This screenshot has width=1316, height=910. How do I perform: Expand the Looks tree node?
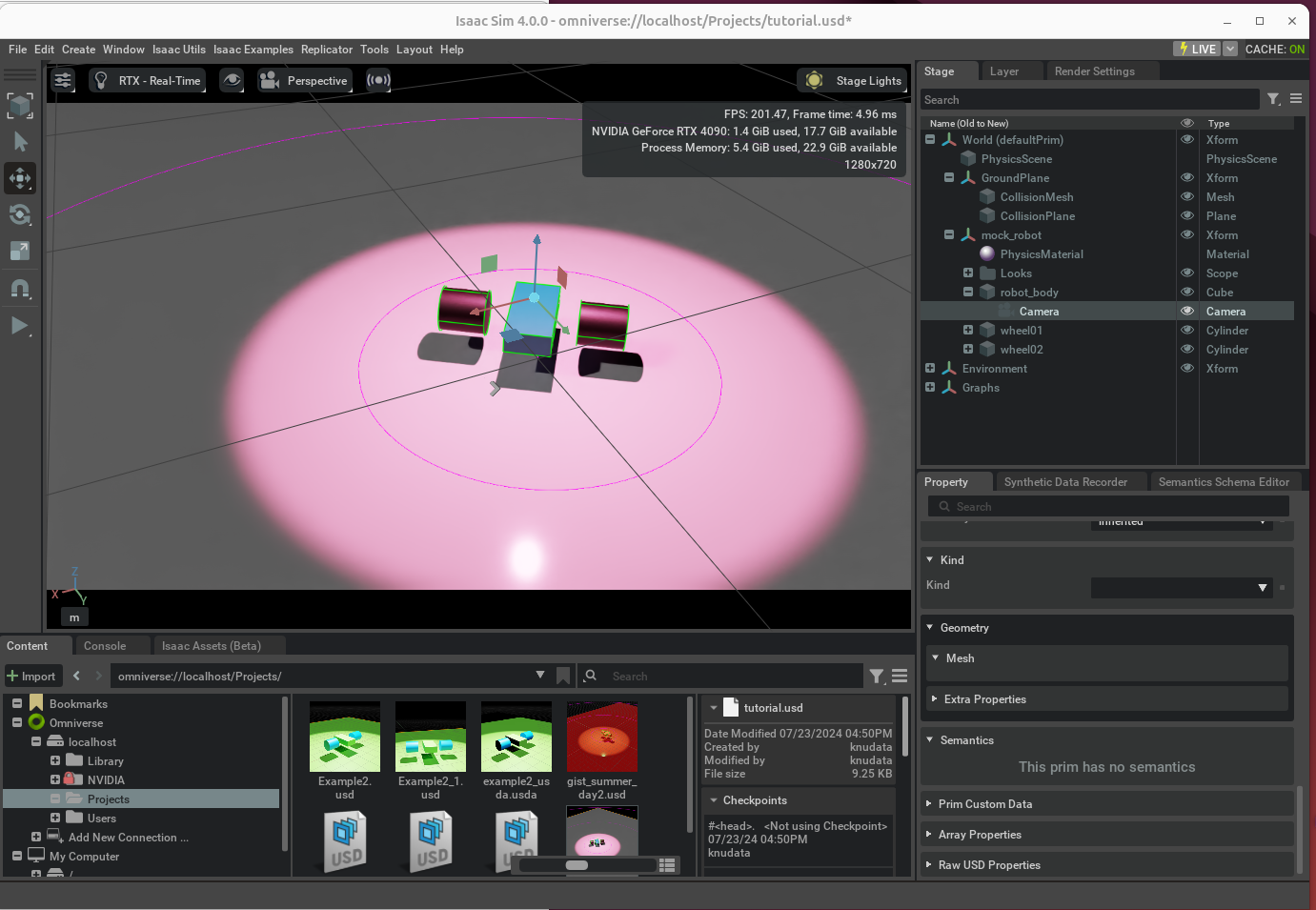968,273
